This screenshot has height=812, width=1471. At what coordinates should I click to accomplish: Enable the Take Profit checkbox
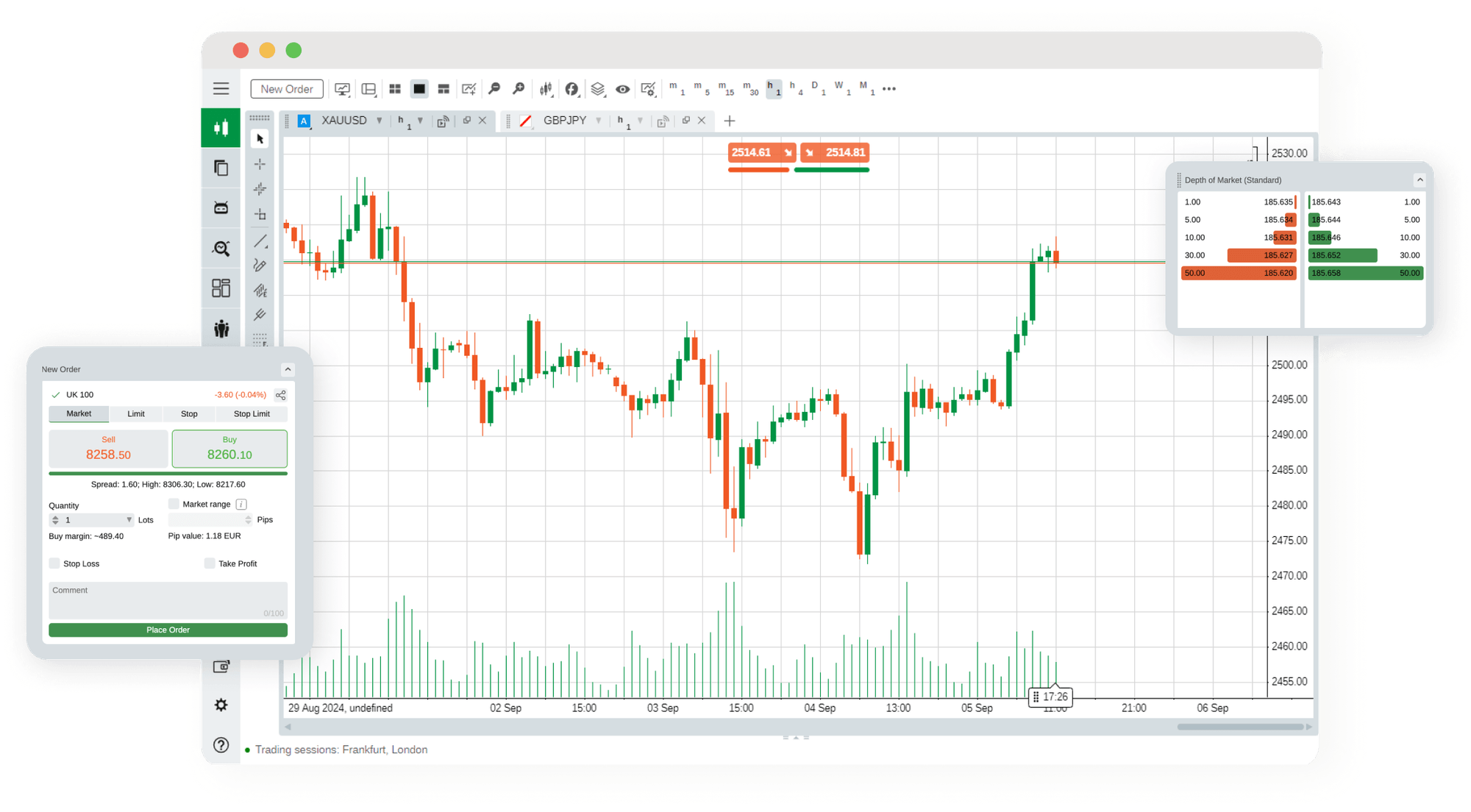click(x=210, y=563)
